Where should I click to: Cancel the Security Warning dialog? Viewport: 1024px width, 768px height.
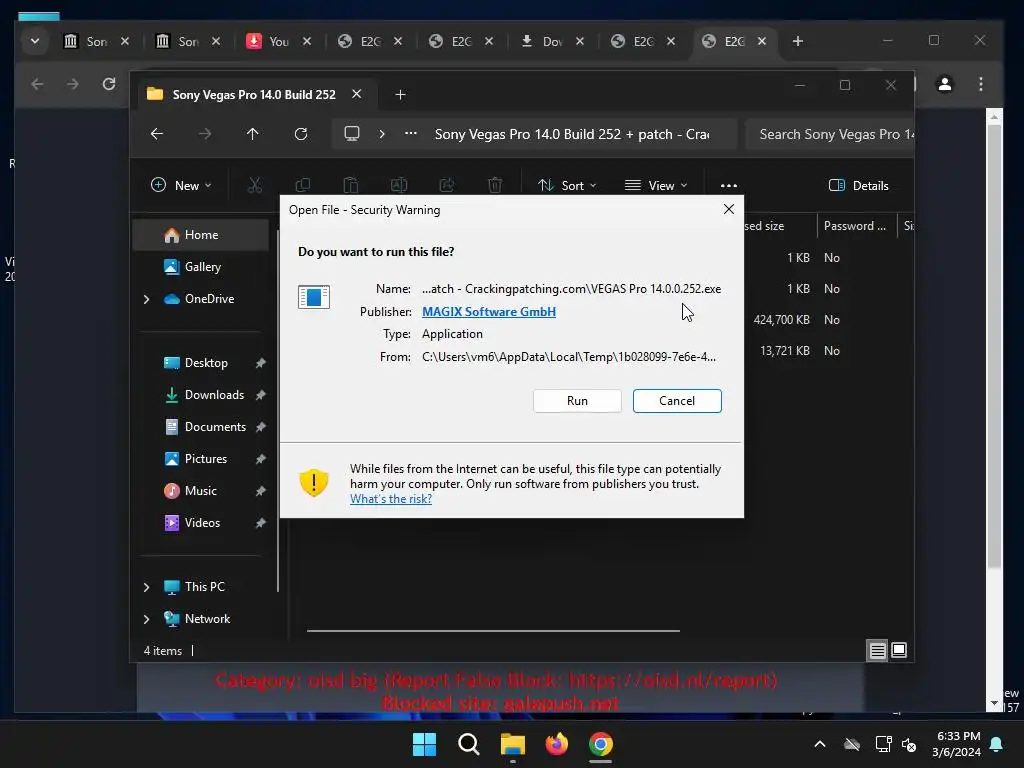point(677,401)
